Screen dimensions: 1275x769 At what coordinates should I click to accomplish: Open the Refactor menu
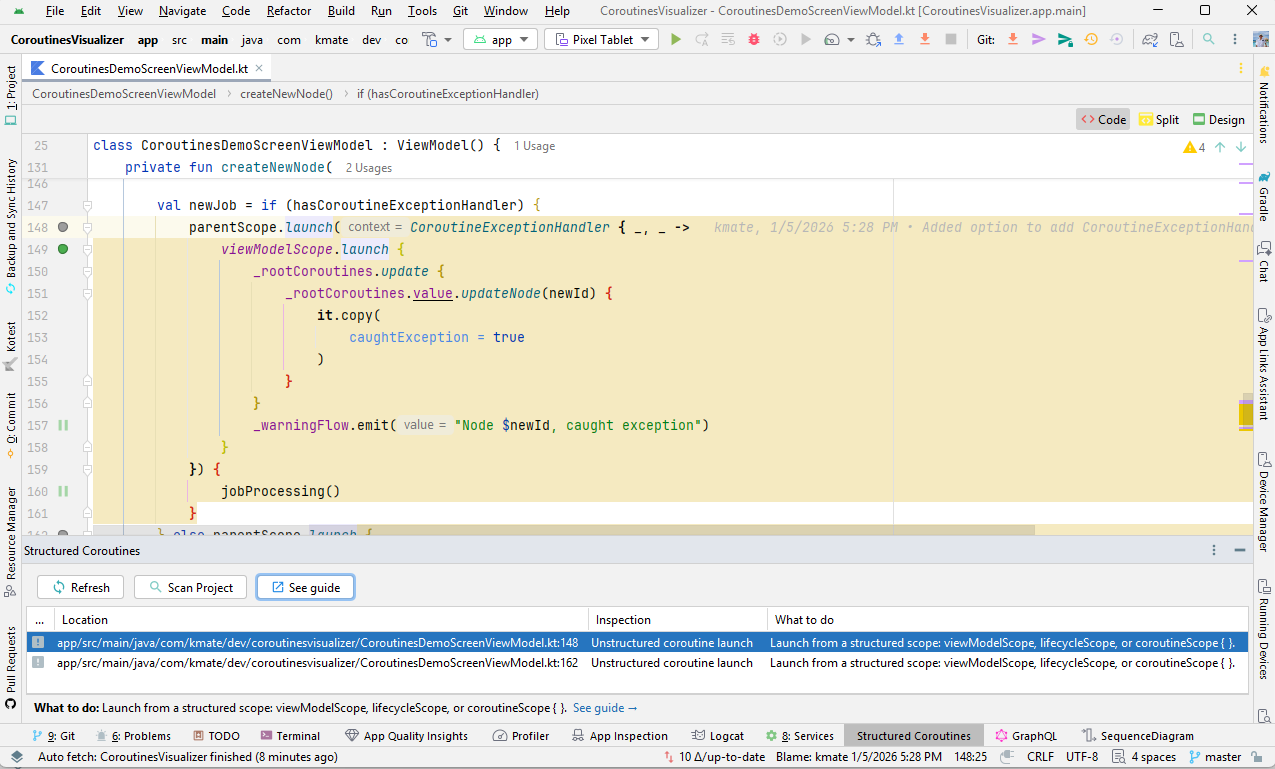288,11
